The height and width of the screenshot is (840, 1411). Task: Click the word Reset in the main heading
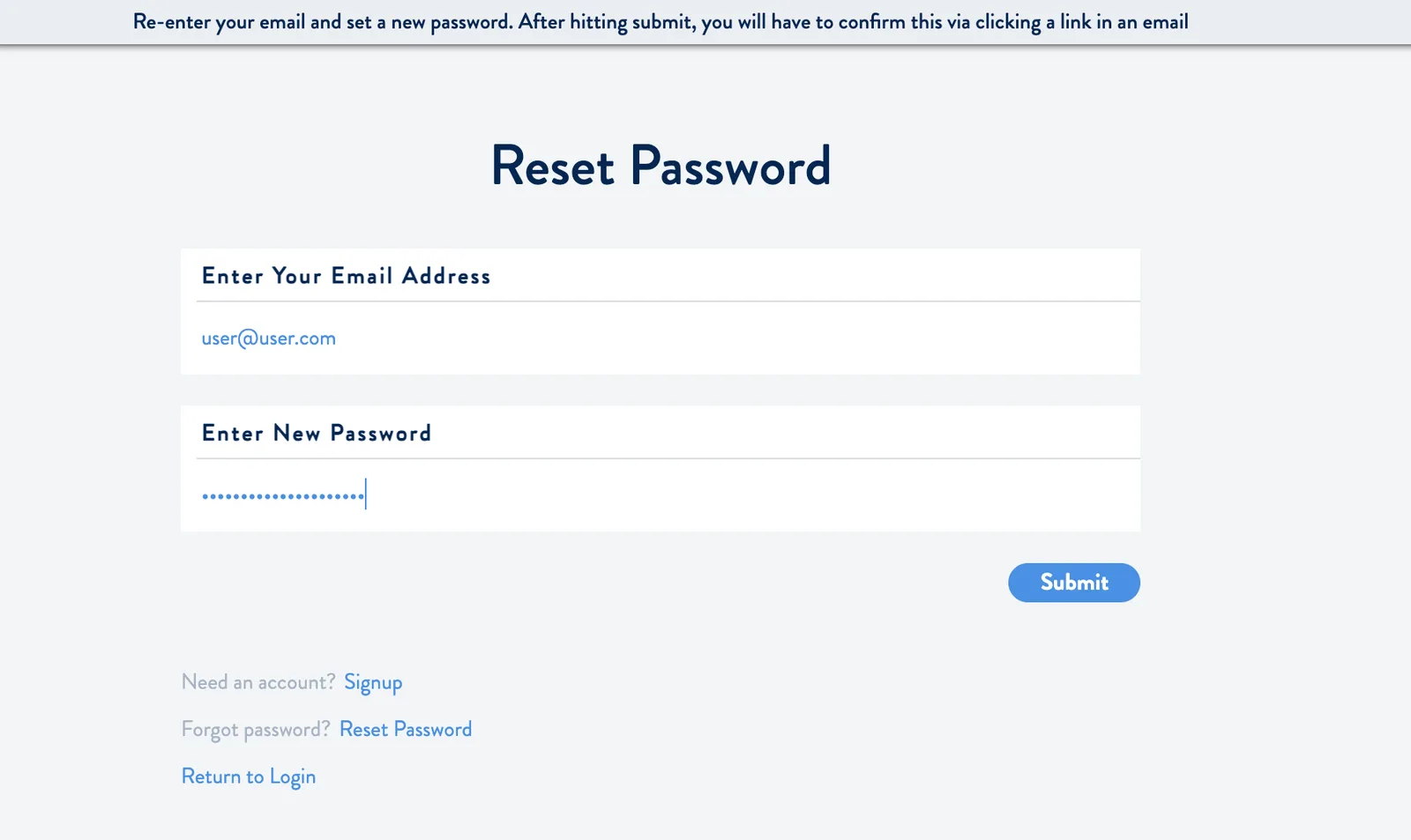click(552, 166)
